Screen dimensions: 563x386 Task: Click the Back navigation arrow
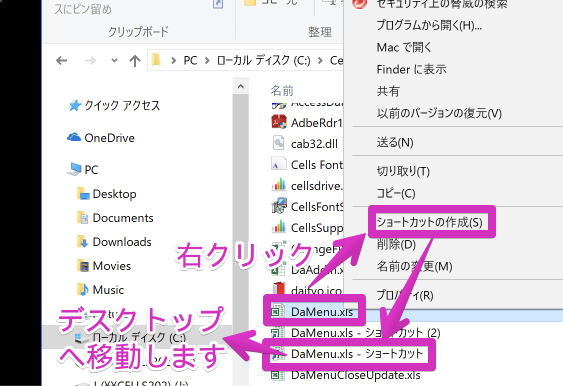pos(62,60)
